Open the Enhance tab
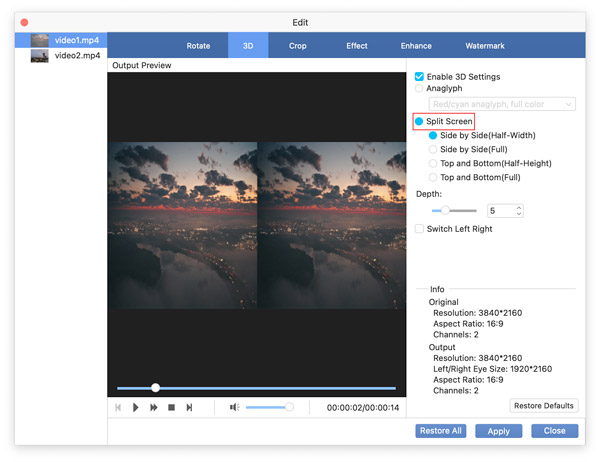This screenshot has width=600, height=462. (x=416, y=46)
